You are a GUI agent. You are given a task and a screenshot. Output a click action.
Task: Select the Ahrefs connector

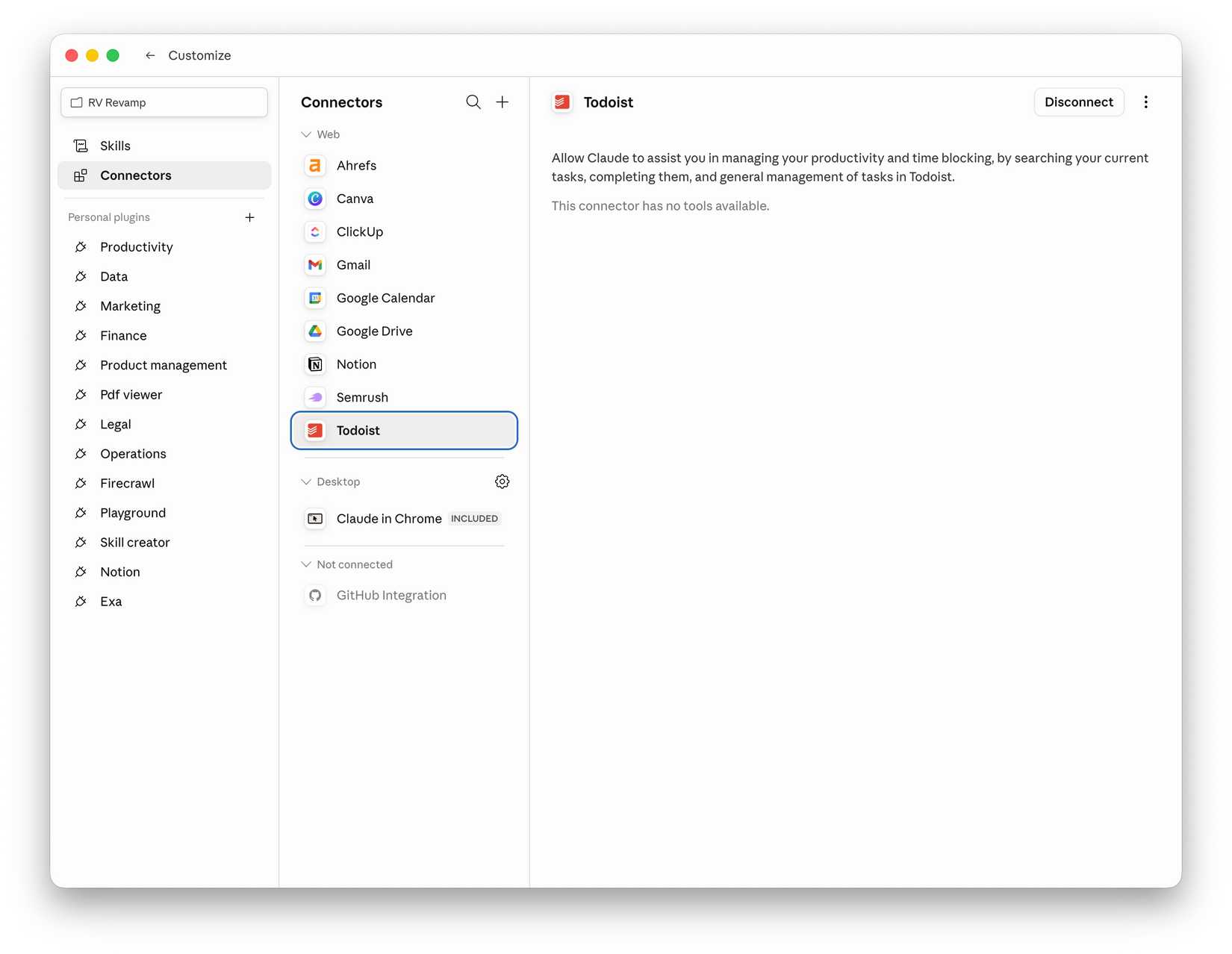pyautogui.click(x=404, y=166)
